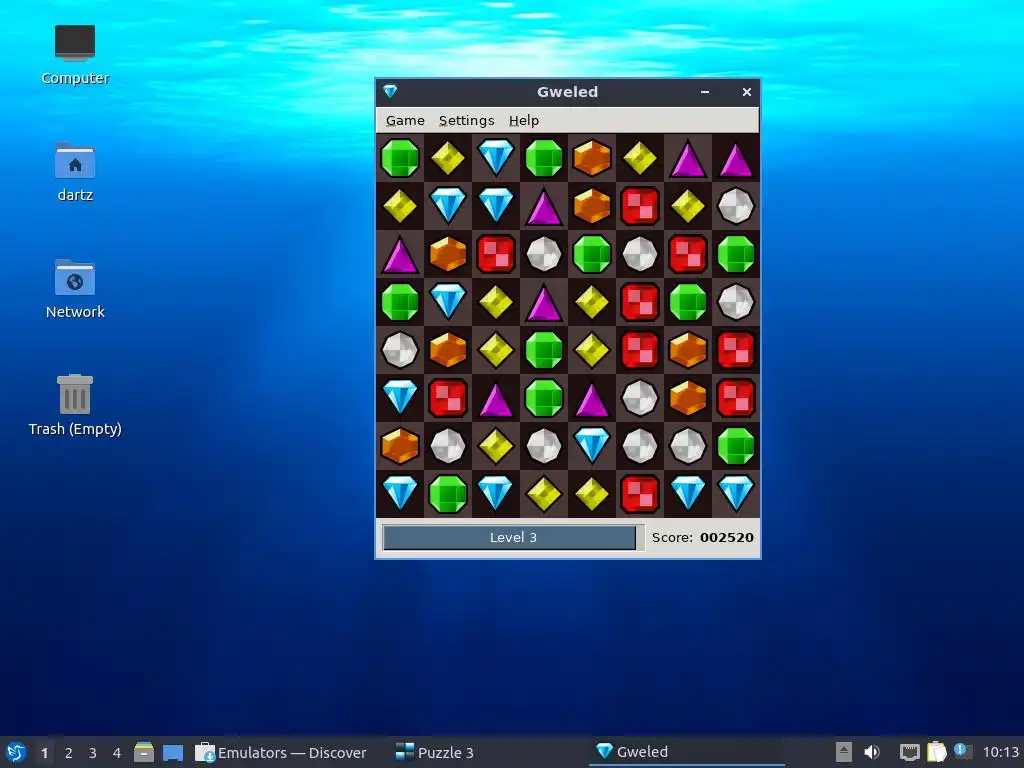Viewport: 1024px width, 768px height.
Task: Open the application launcher menu in taskbar
Action: pos(16,752)
